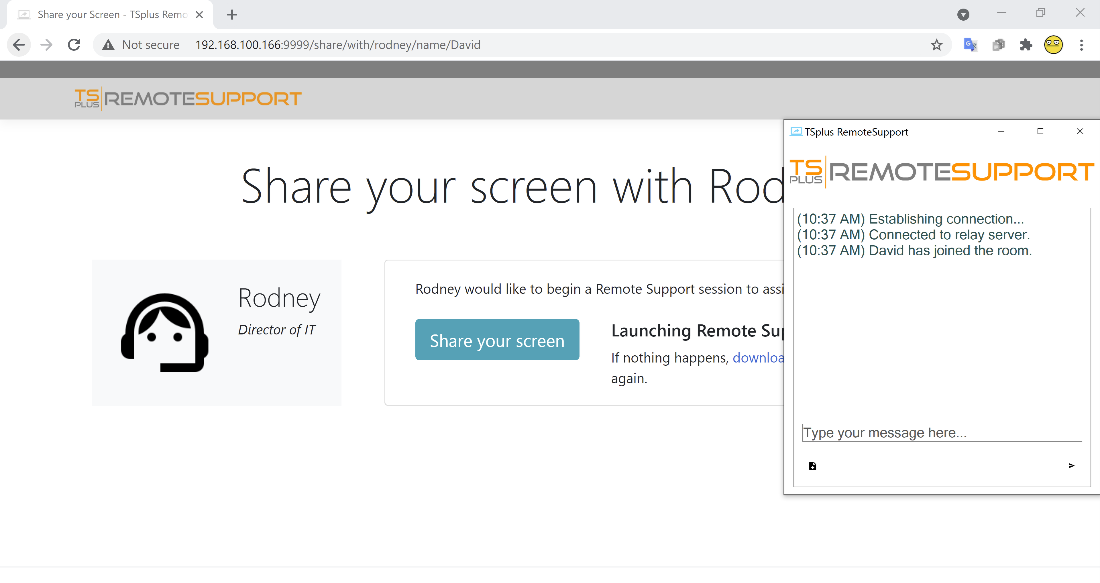Screen dimensions: 1100x583
Task: Click the forward navigation arrow
Action: point(46,45)
